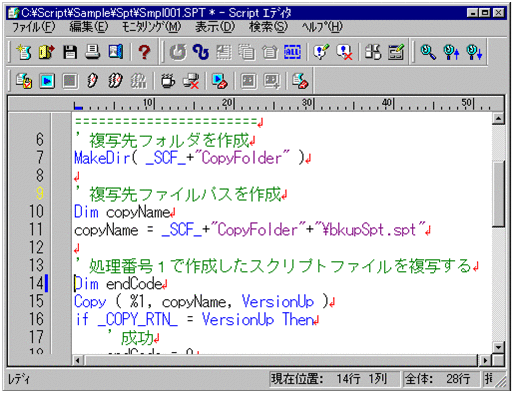Click the grayed cut icon
This screenshot has width=515, height=395.
(x=224, y=52)
